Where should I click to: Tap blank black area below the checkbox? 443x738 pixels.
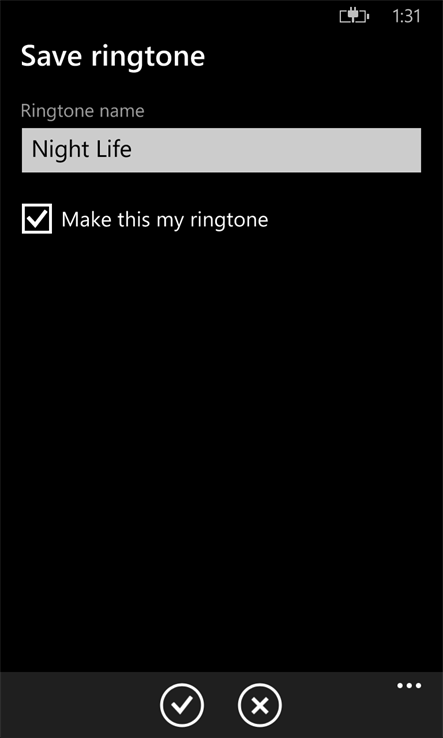(x=221, y=447)
